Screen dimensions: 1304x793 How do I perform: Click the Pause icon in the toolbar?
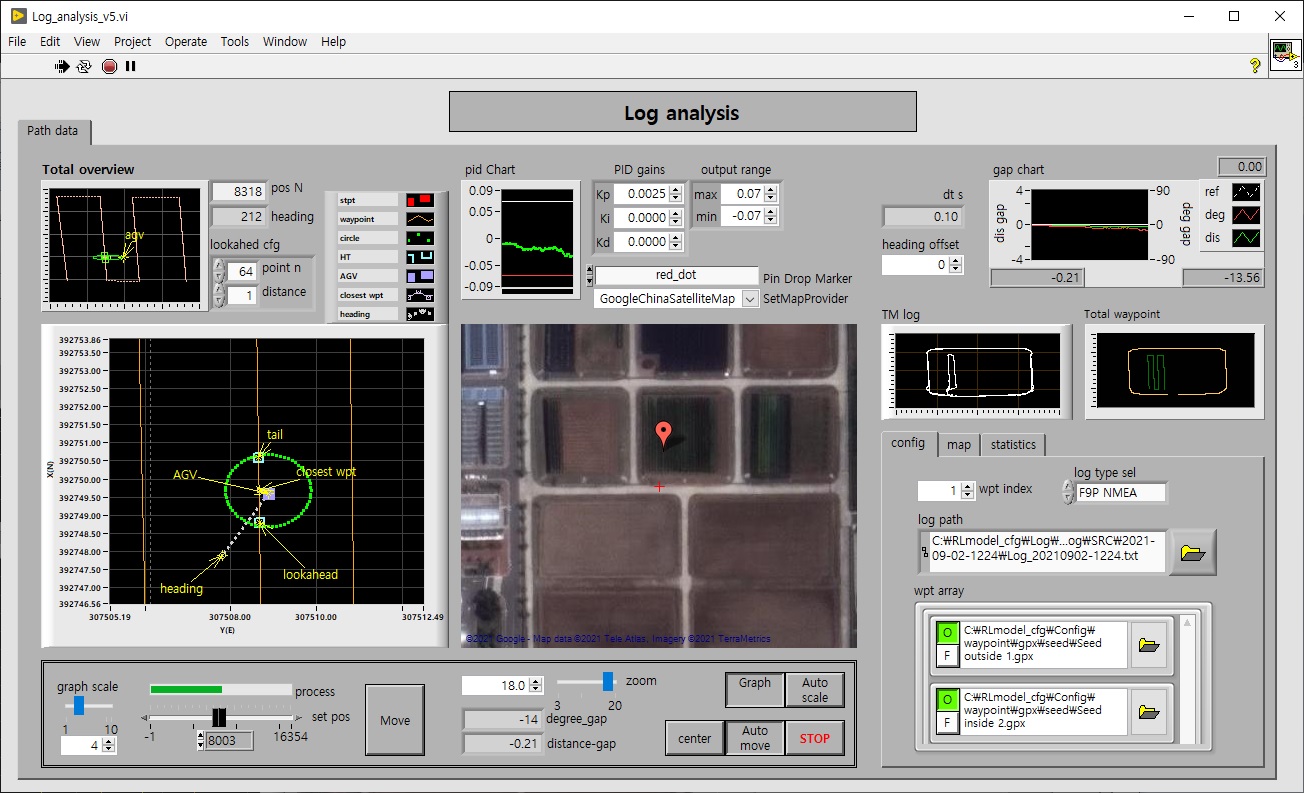[130, 66]
